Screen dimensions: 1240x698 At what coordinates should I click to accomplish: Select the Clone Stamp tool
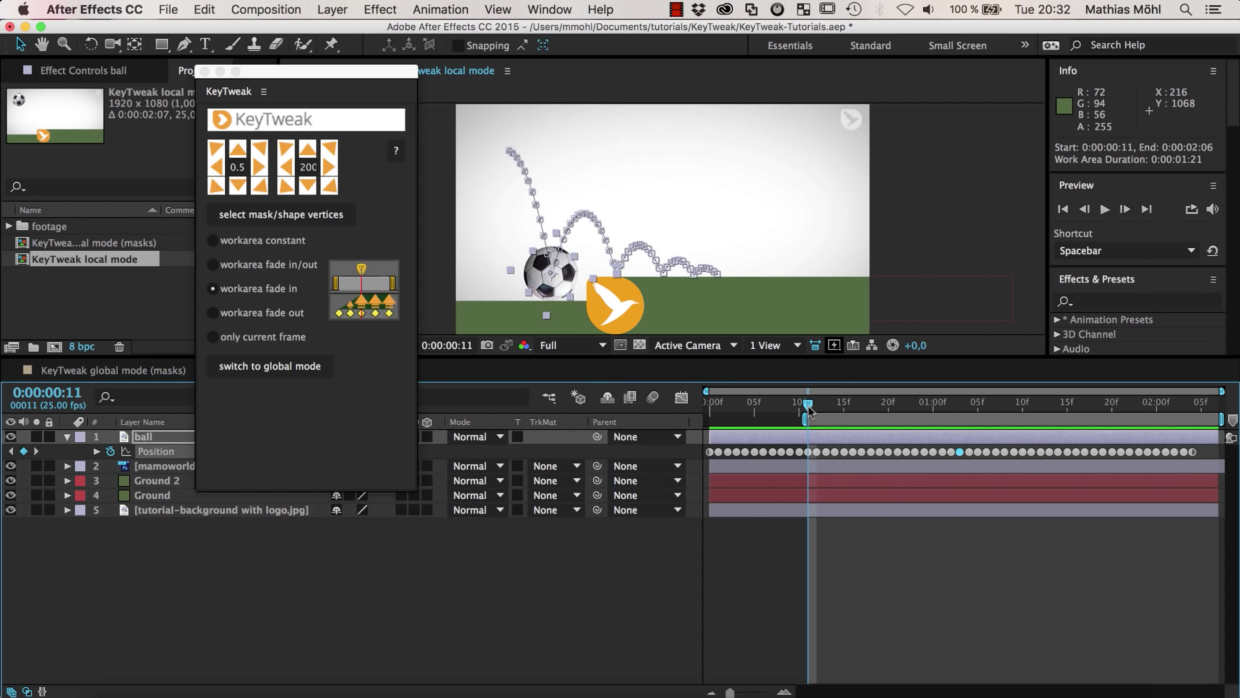coord(254,45)
